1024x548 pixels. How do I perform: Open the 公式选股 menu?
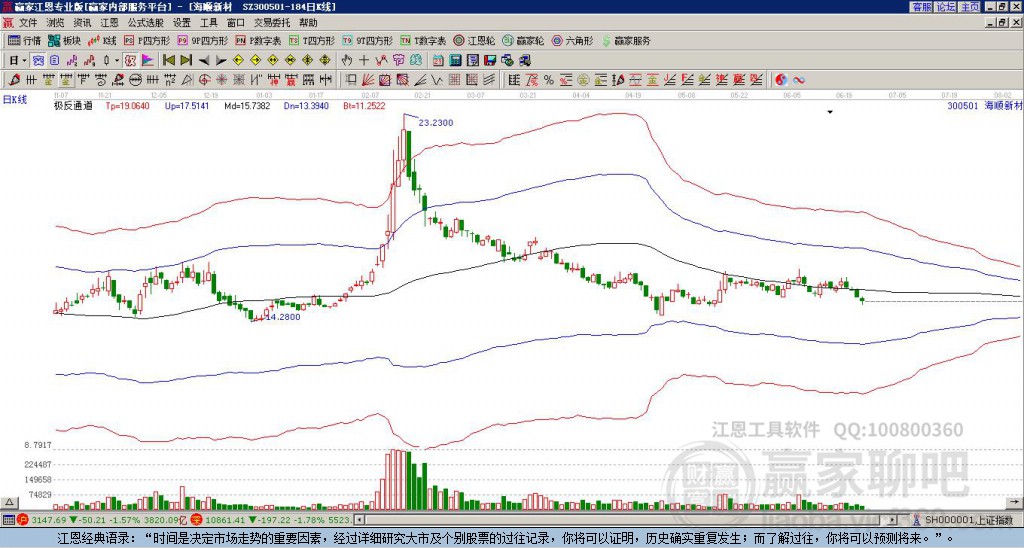(146, 23)
